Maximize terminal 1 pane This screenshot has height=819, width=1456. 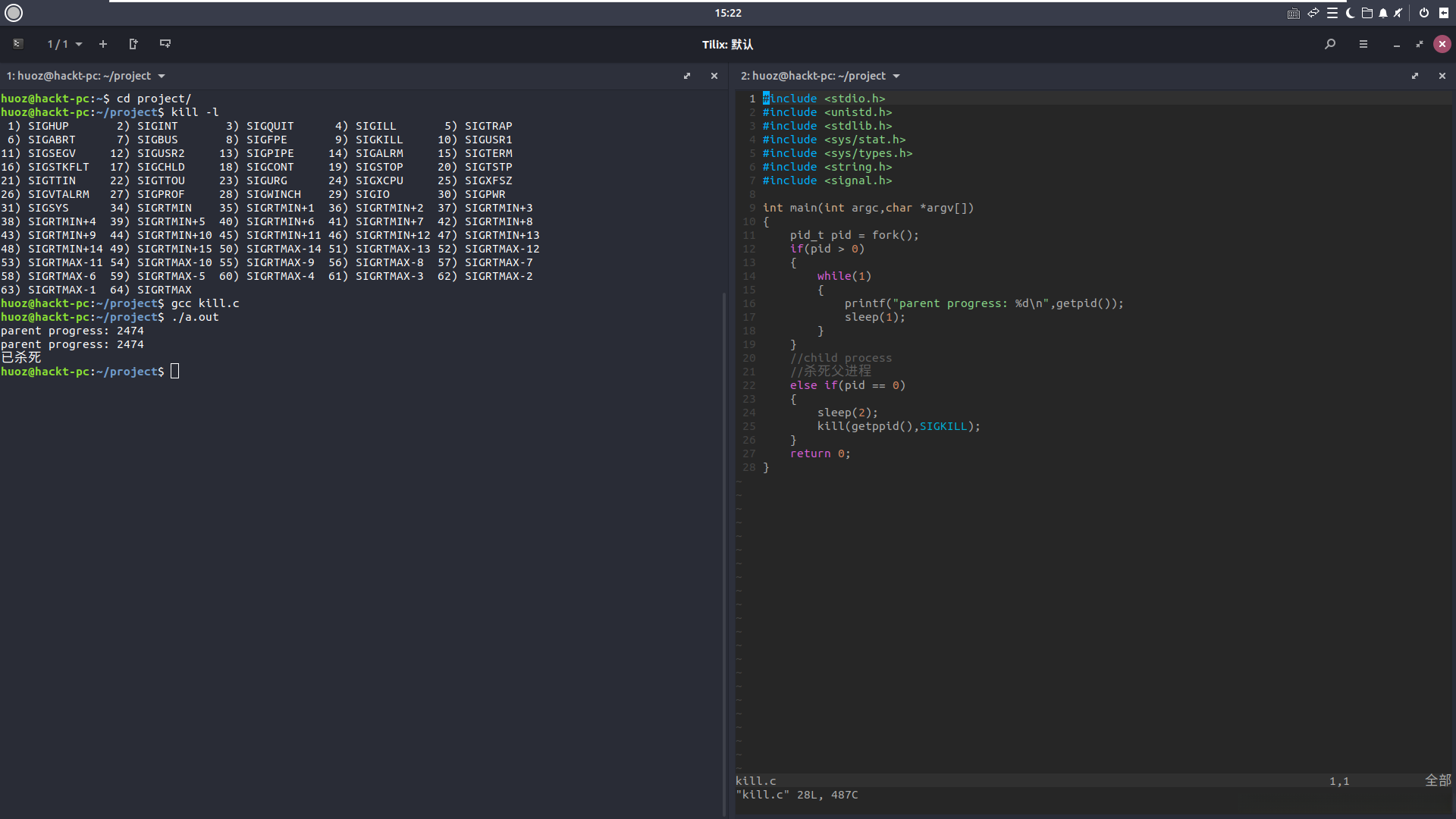(687, 76)
